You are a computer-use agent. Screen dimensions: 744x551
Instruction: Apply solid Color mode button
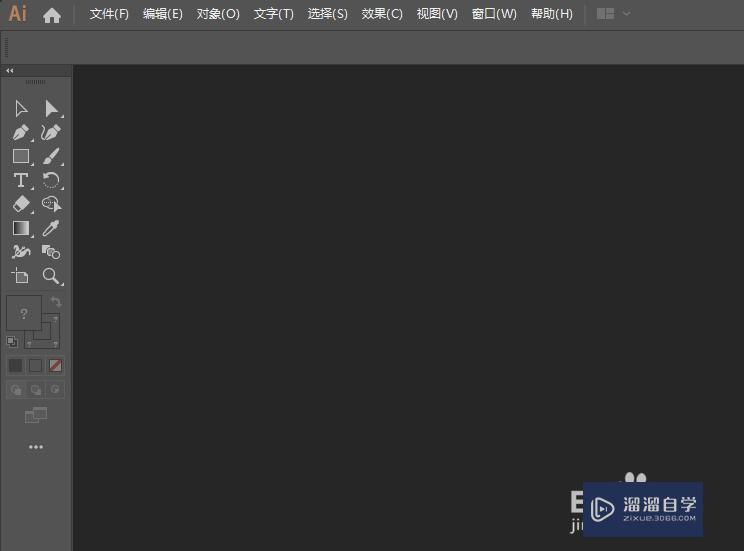pos(16,365)
